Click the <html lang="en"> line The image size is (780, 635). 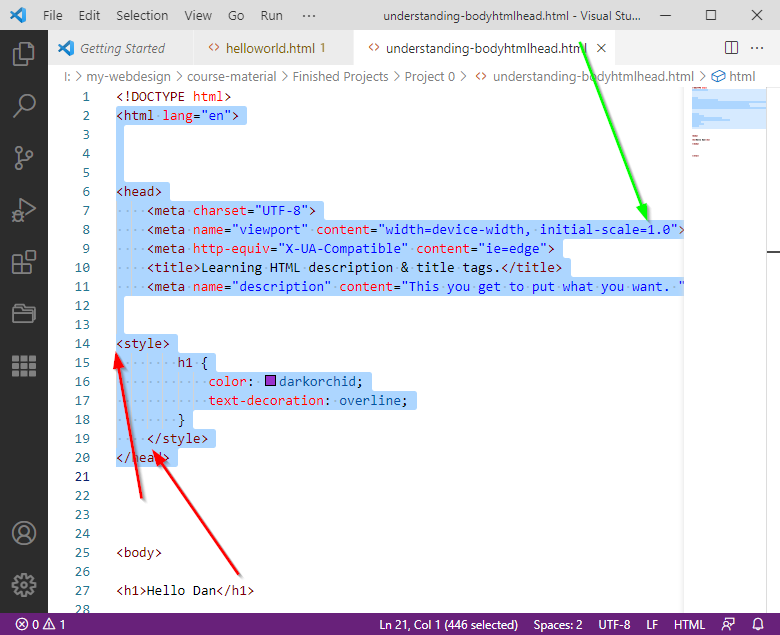tap(178, 115)
